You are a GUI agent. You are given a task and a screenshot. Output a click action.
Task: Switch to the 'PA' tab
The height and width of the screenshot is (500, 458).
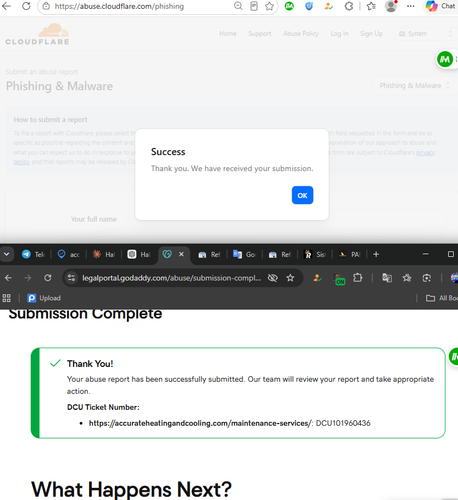[349, 254]
